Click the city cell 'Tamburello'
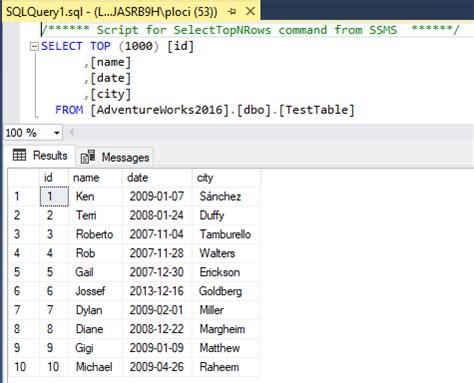Image resolution: width=474 pixels, height=383 pixels. point(226,234)
